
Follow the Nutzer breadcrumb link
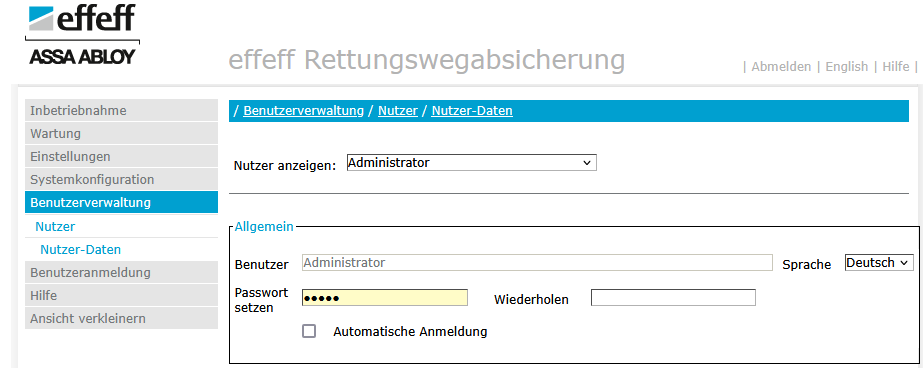click(x=398, y=111)
